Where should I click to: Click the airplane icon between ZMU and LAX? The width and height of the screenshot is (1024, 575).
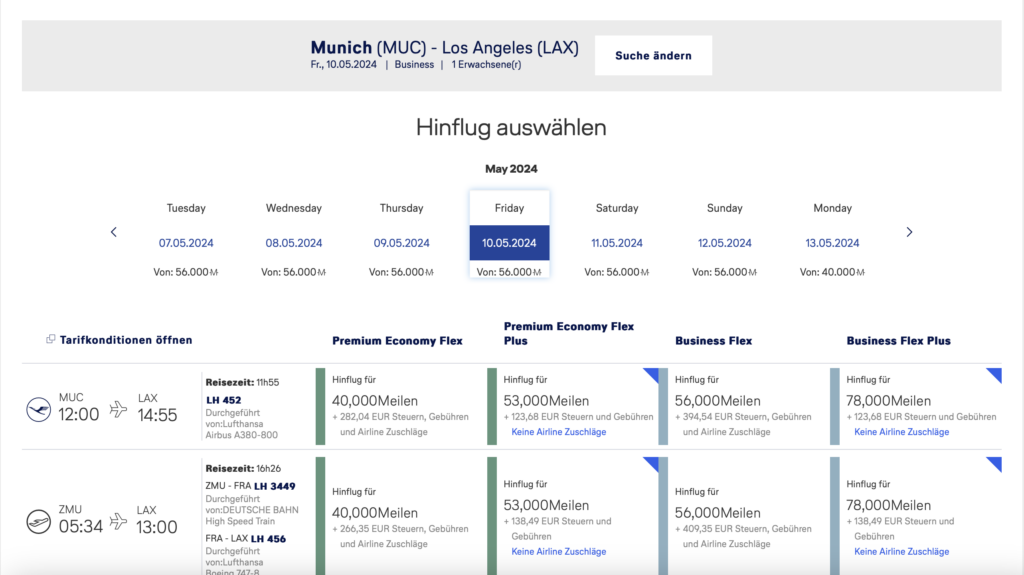pyautogui.click(x=119, y=521)
